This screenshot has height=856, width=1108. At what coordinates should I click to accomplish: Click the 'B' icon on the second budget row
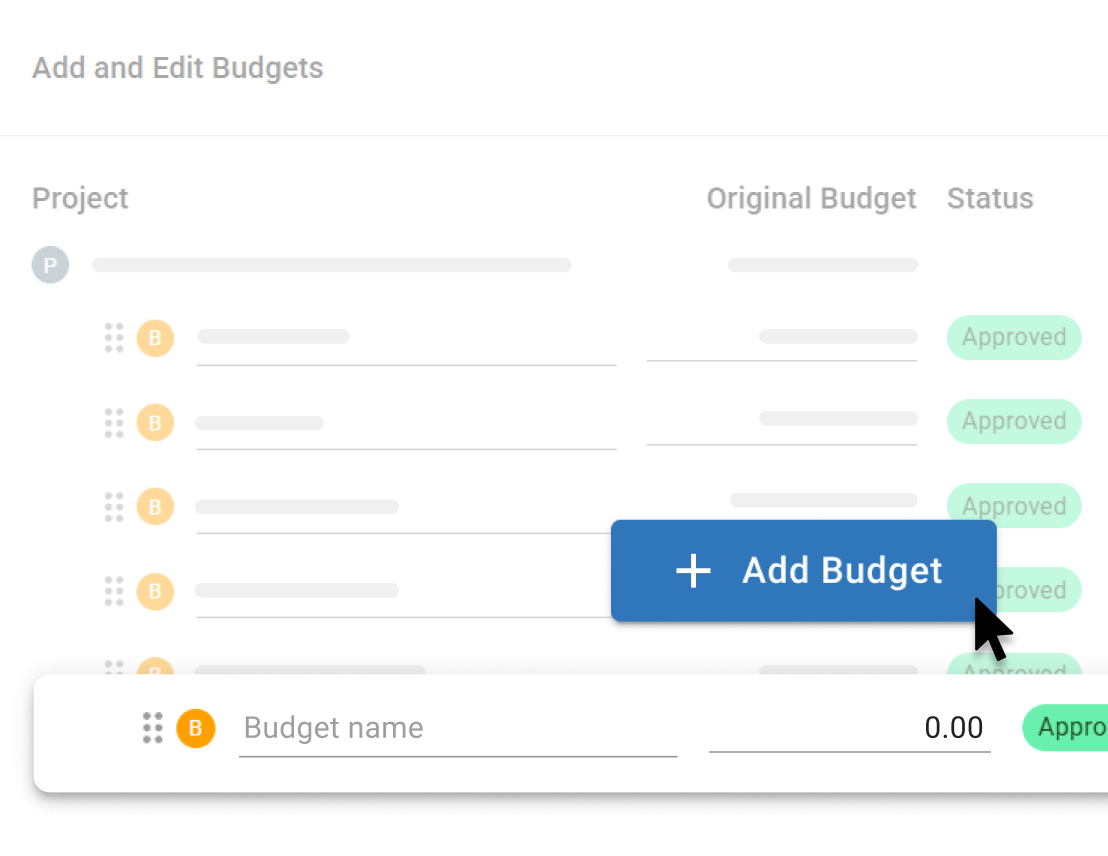pos(155,422)
